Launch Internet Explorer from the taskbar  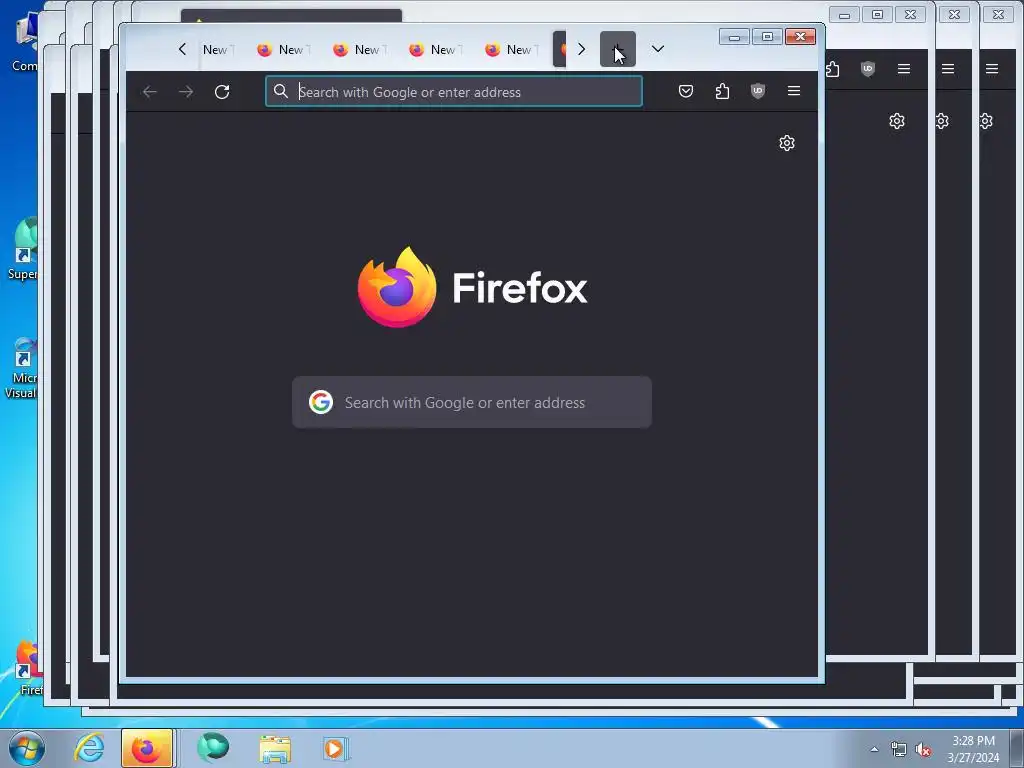89,748
